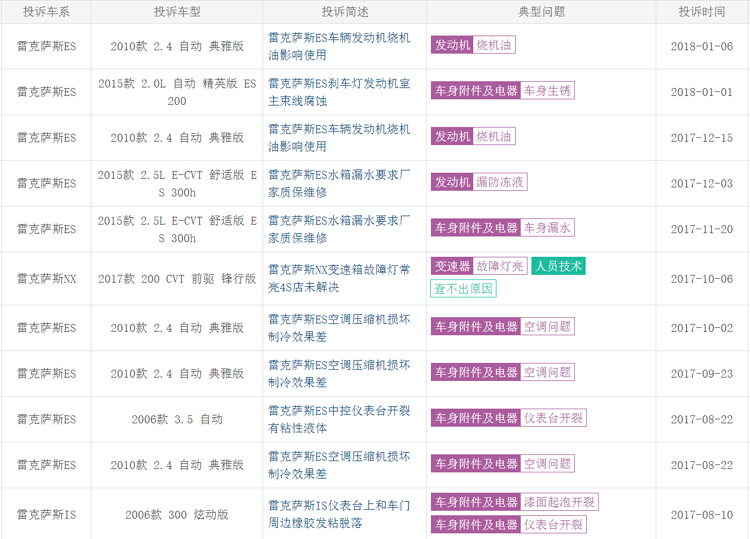
Task: Click 空调问题 tag in the 2010款 row dated 2017-08-22
Action: coord(547,463)
